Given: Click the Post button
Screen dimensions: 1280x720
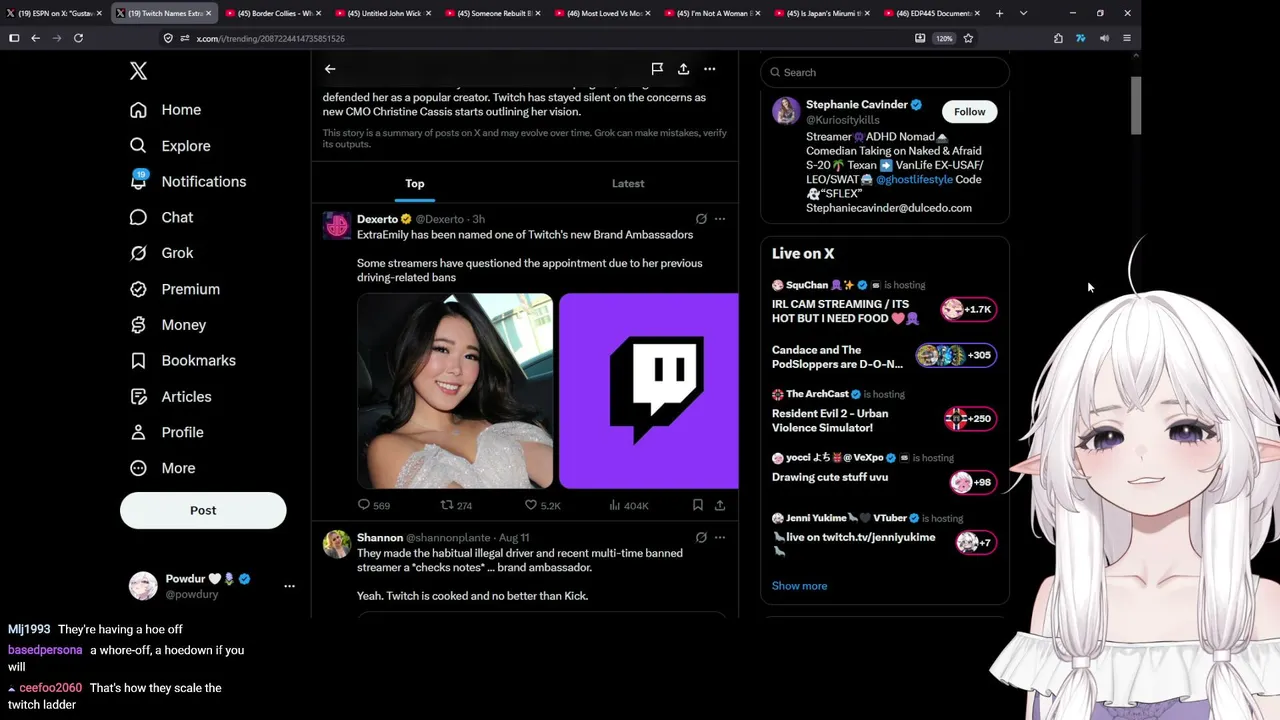Looking at the screenshot, I should pyautogui.click(x=203, y=510).
